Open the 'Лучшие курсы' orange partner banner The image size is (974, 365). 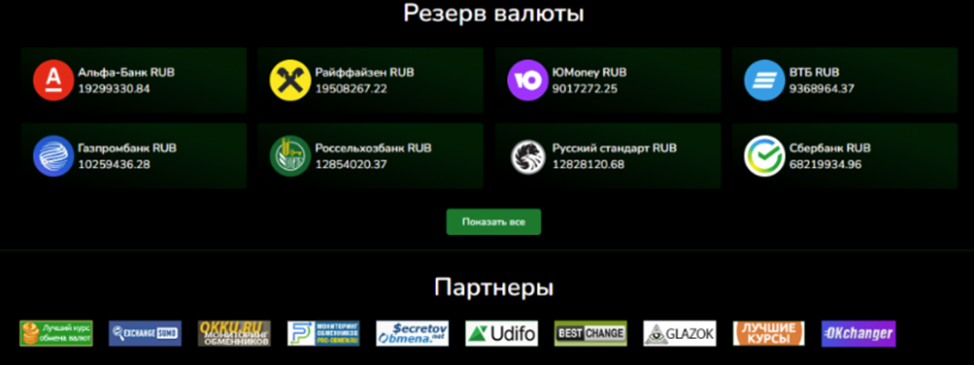click(x=769, y=333)
